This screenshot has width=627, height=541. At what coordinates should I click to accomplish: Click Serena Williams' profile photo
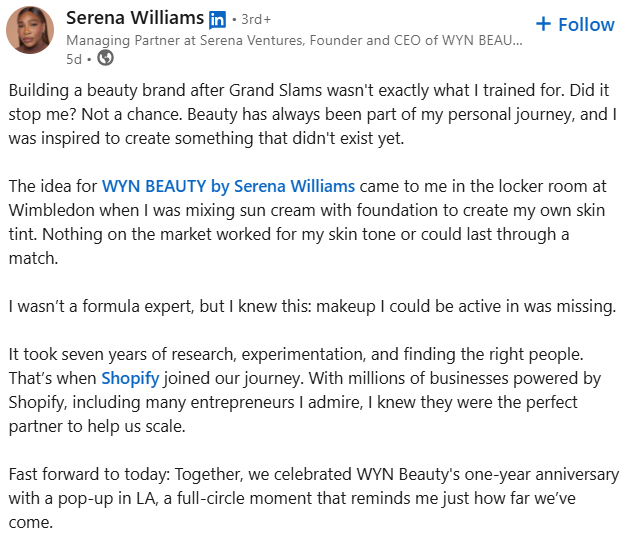(x=31, y=30)
